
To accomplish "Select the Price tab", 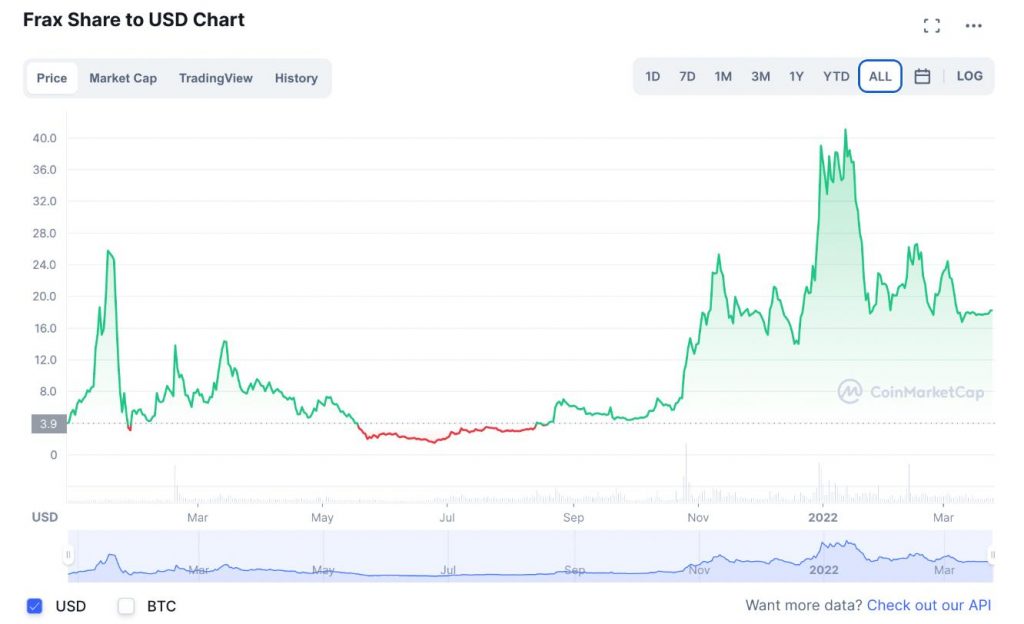I will (52, 78).
